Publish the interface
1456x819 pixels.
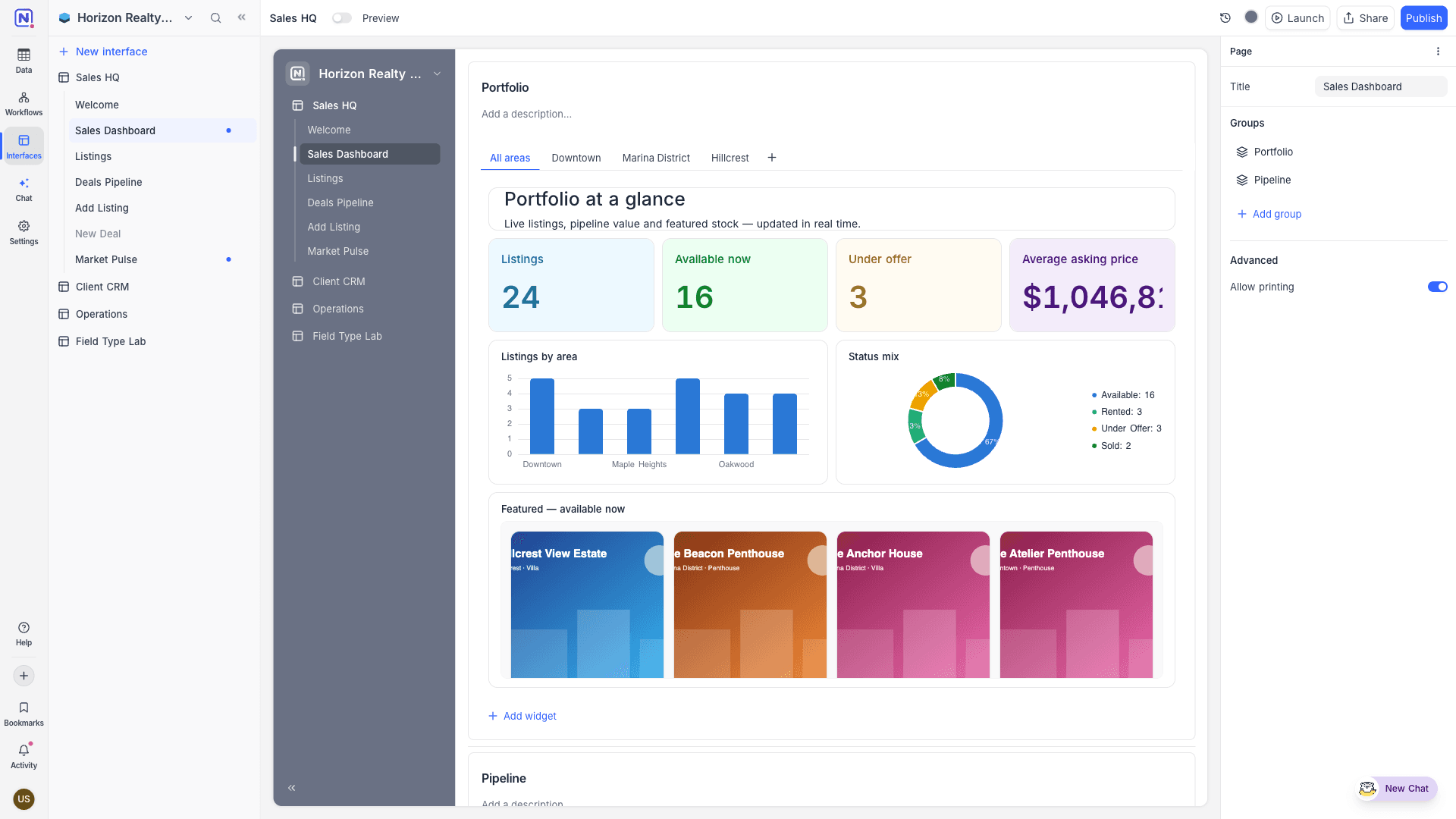(1423, 18)
